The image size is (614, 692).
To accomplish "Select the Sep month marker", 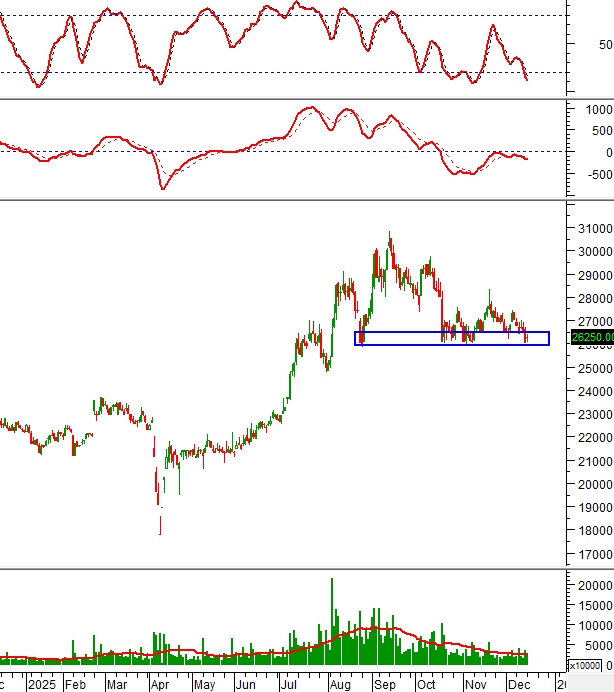I will (x=384, y=684).
